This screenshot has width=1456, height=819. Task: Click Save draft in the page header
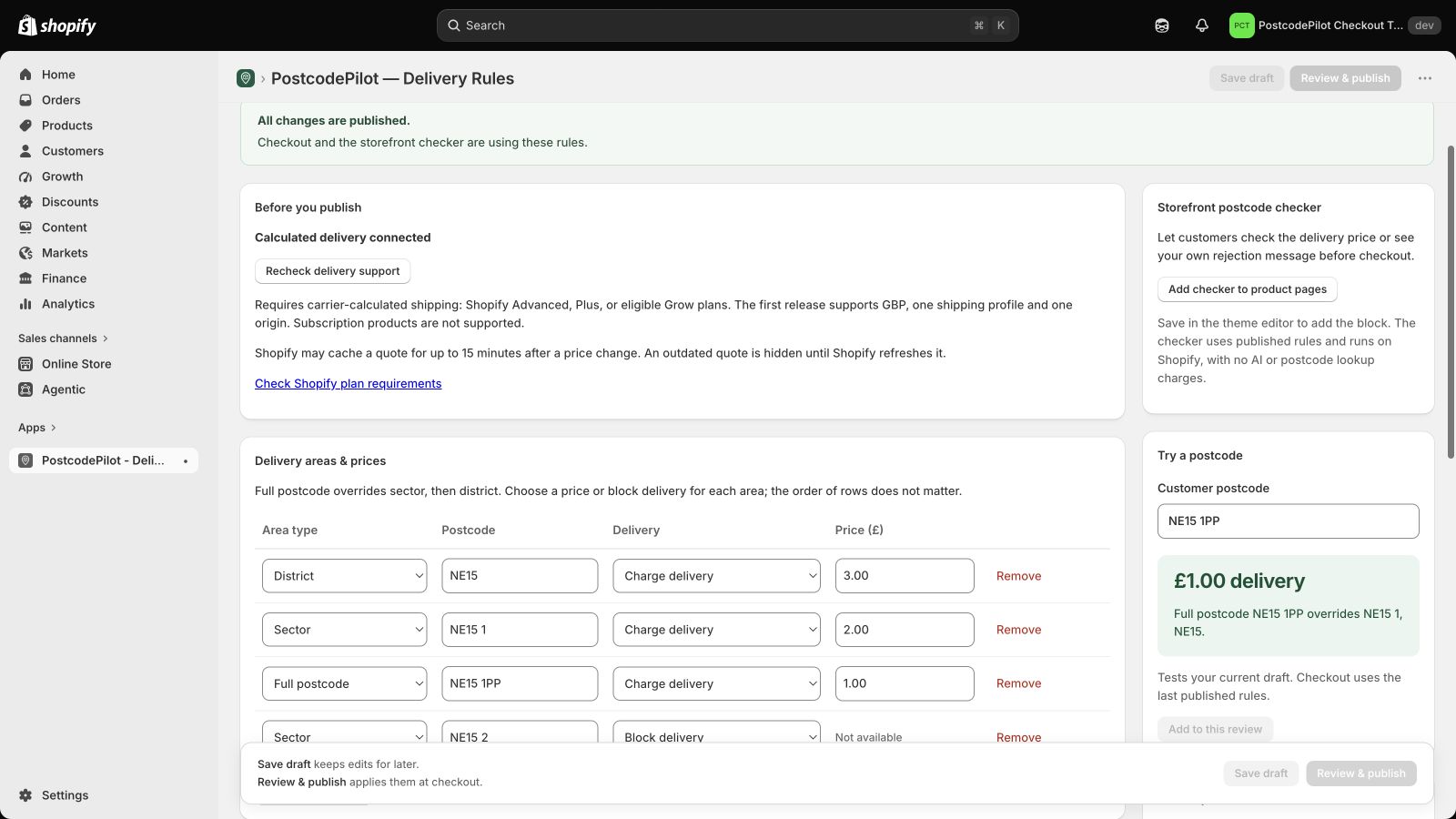1247,78
